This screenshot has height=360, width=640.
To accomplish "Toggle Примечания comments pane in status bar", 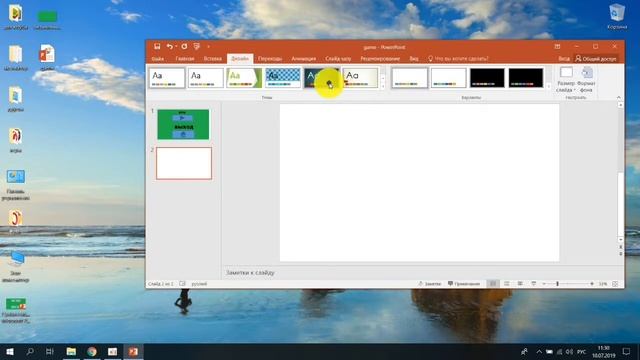I will (464, 284).
